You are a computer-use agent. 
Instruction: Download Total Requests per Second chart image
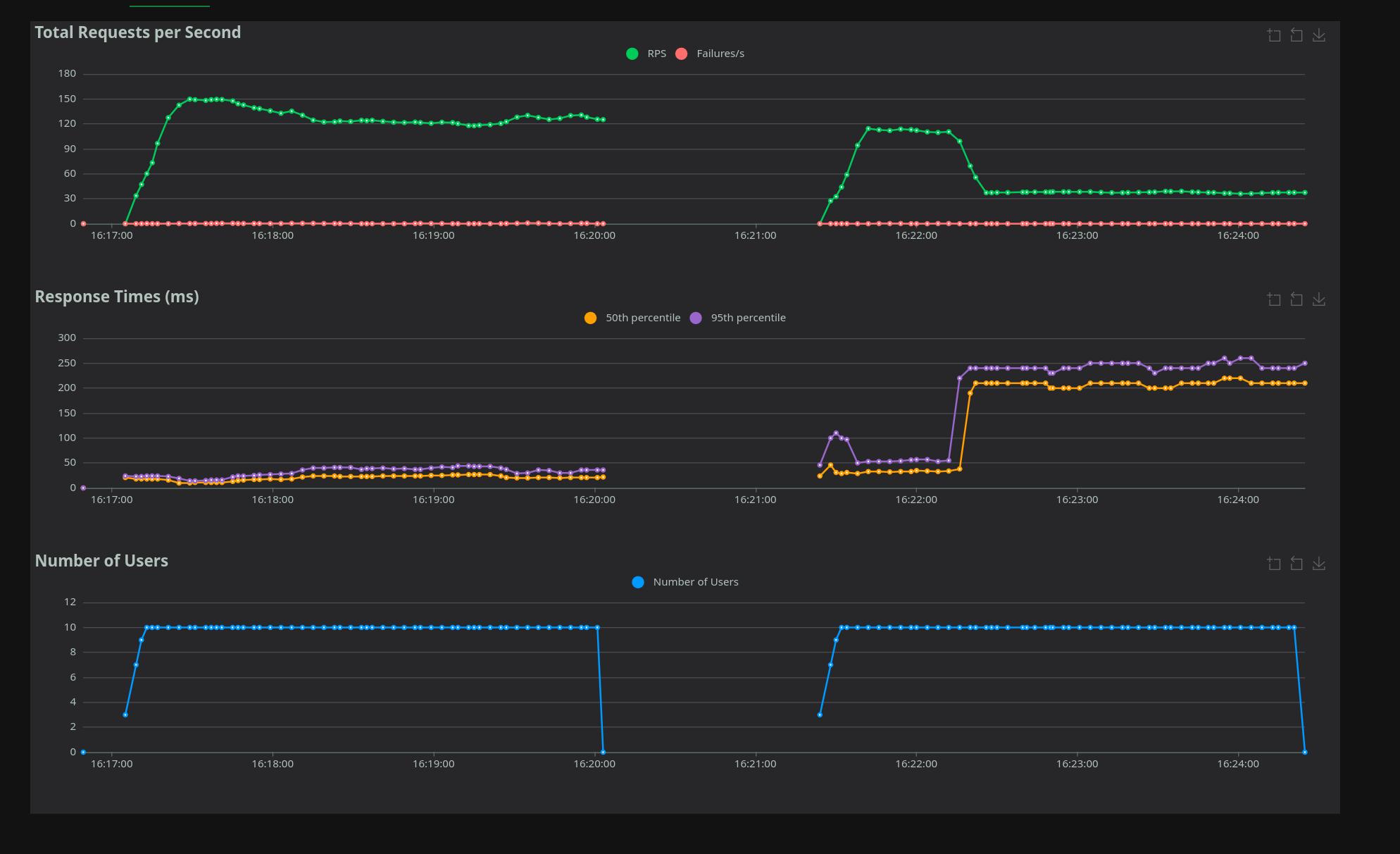coord(1319,35)
